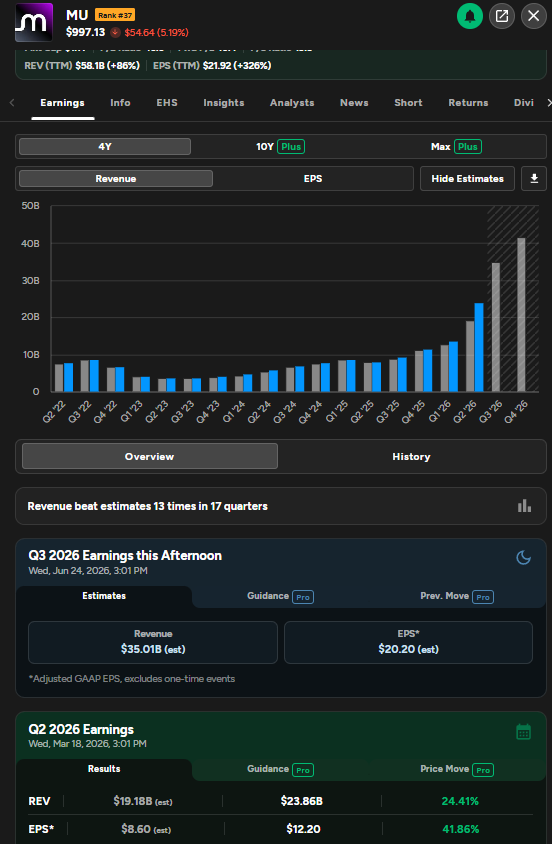Switch to History view
This screenshot has width=552, height=844.
[x=411, y=456]
